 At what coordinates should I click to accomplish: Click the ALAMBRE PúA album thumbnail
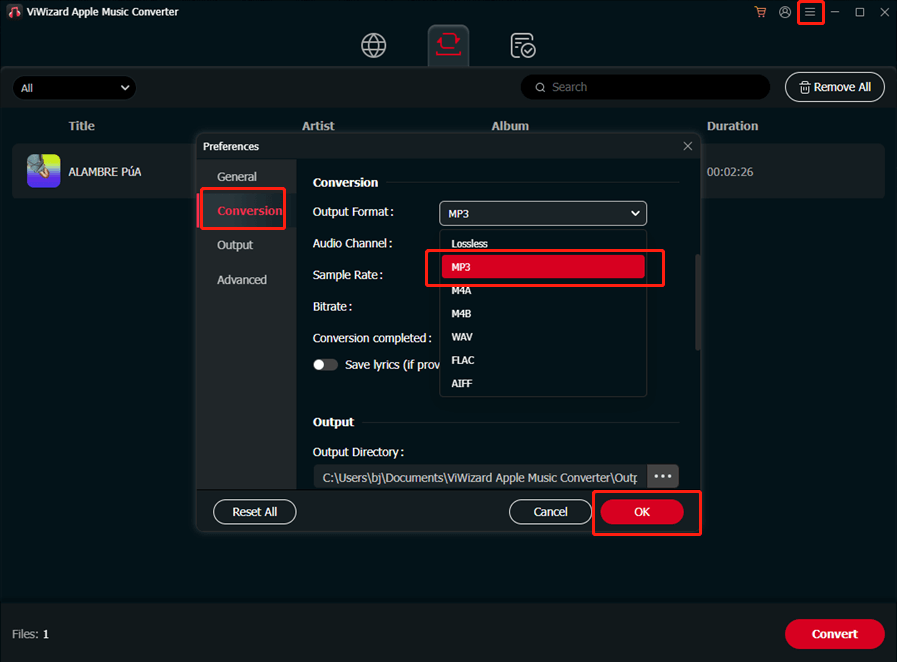point(43,171)
